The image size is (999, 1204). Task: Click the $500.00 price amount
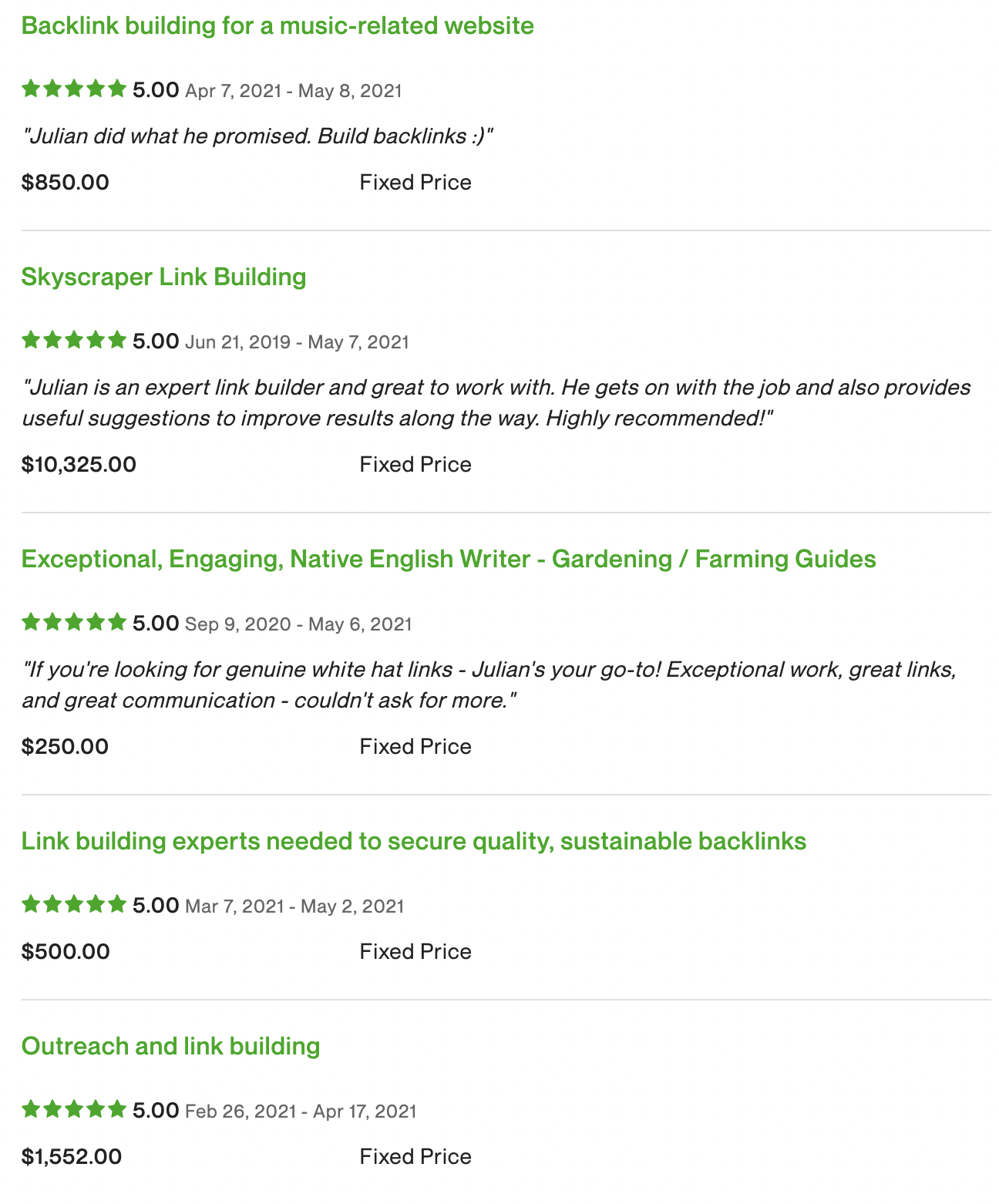(66, 952)
